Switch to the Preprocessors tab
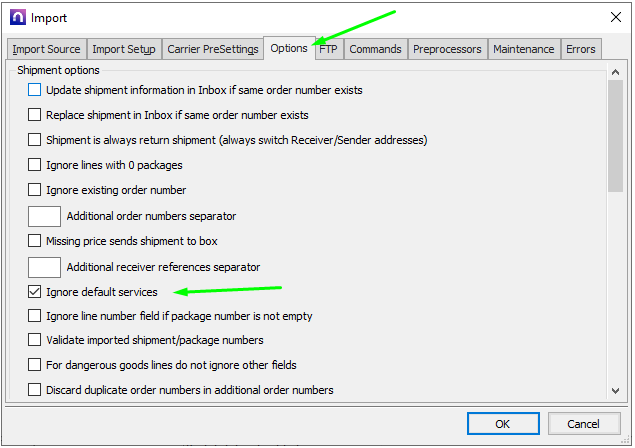Viewport: 635px width, 448px height. click(x=447, y=49)
